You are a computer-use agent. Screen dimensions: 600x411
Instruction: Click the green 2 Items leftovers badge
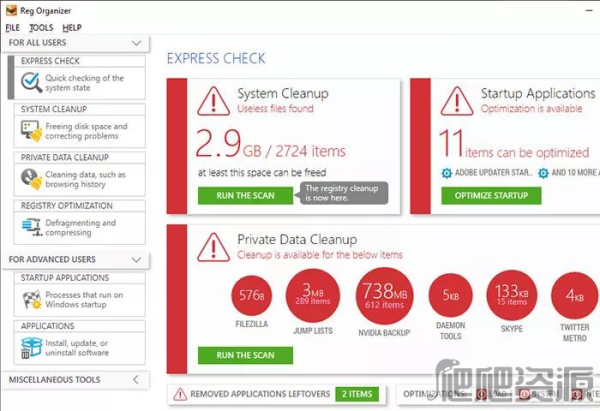[357, 394]
